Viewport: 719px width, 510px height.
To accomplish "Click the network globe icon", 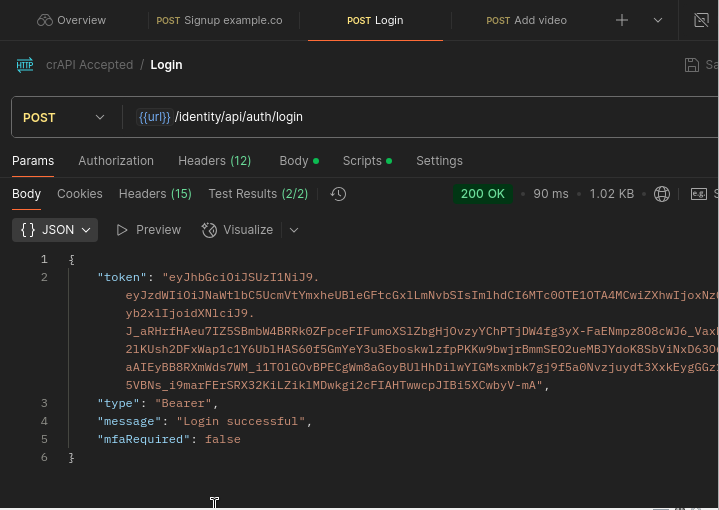I will (662, 194).
